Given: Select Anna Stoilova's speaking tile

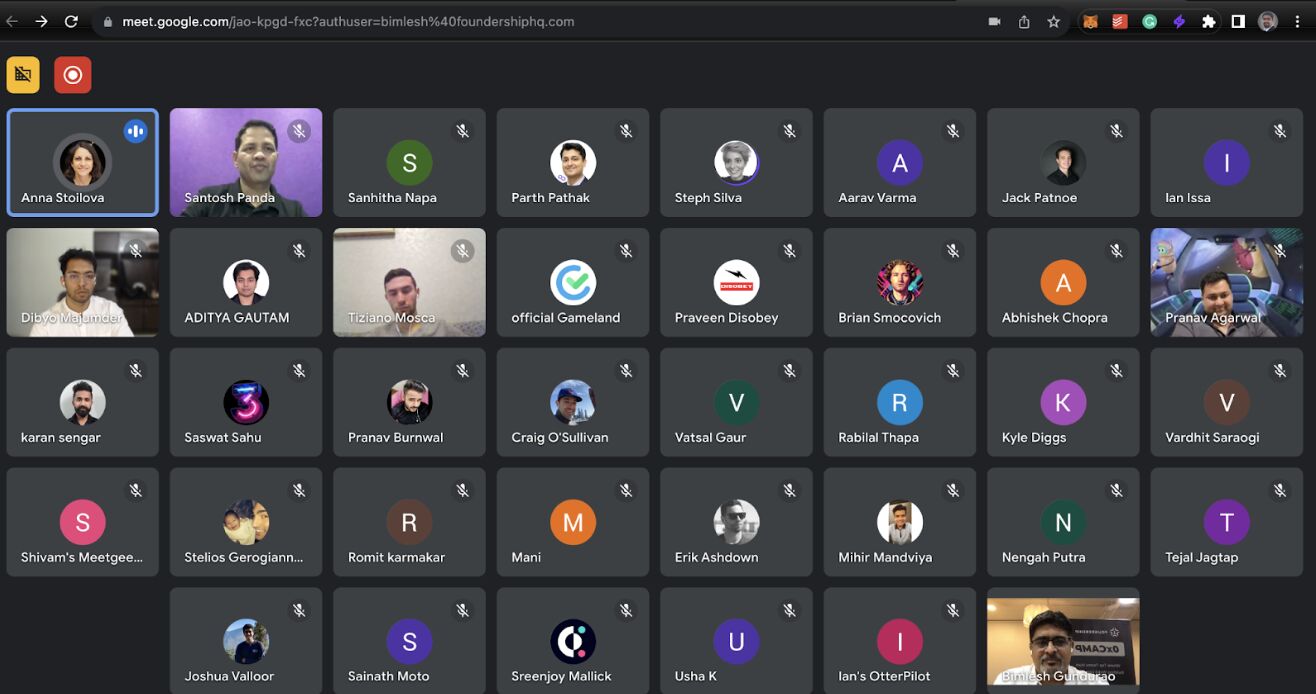Looking at the screenshot, I should 82,162.
